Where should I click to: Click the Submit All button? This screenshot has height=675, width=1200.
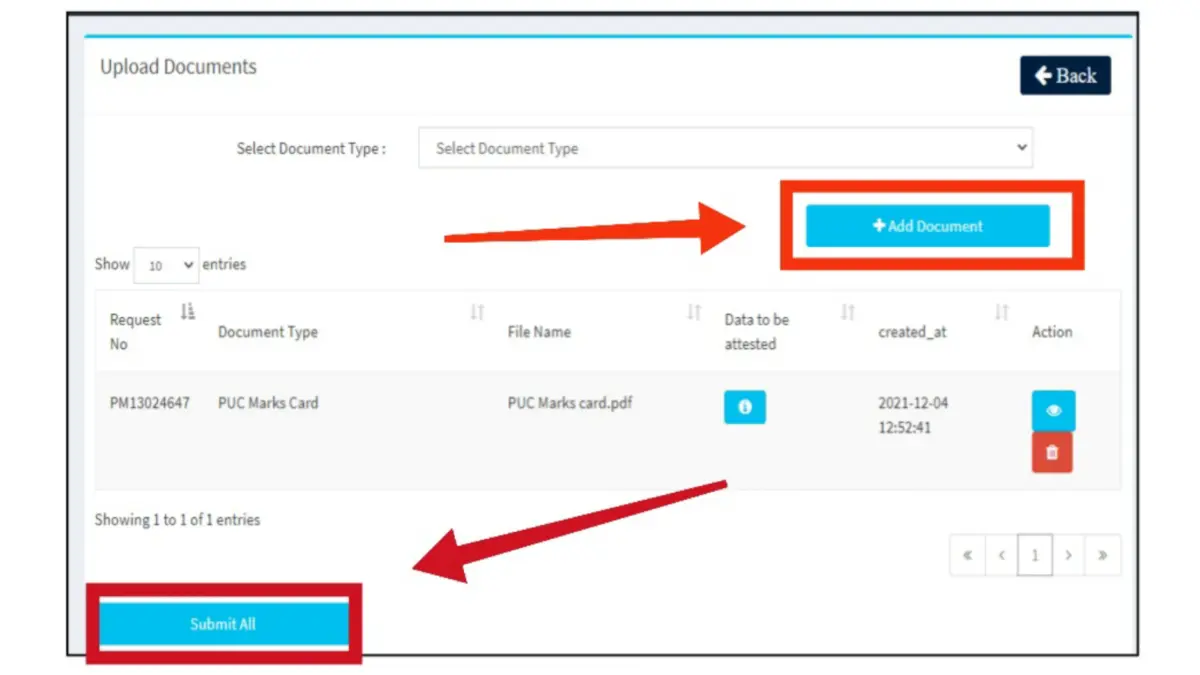click(x=223, y=624)
